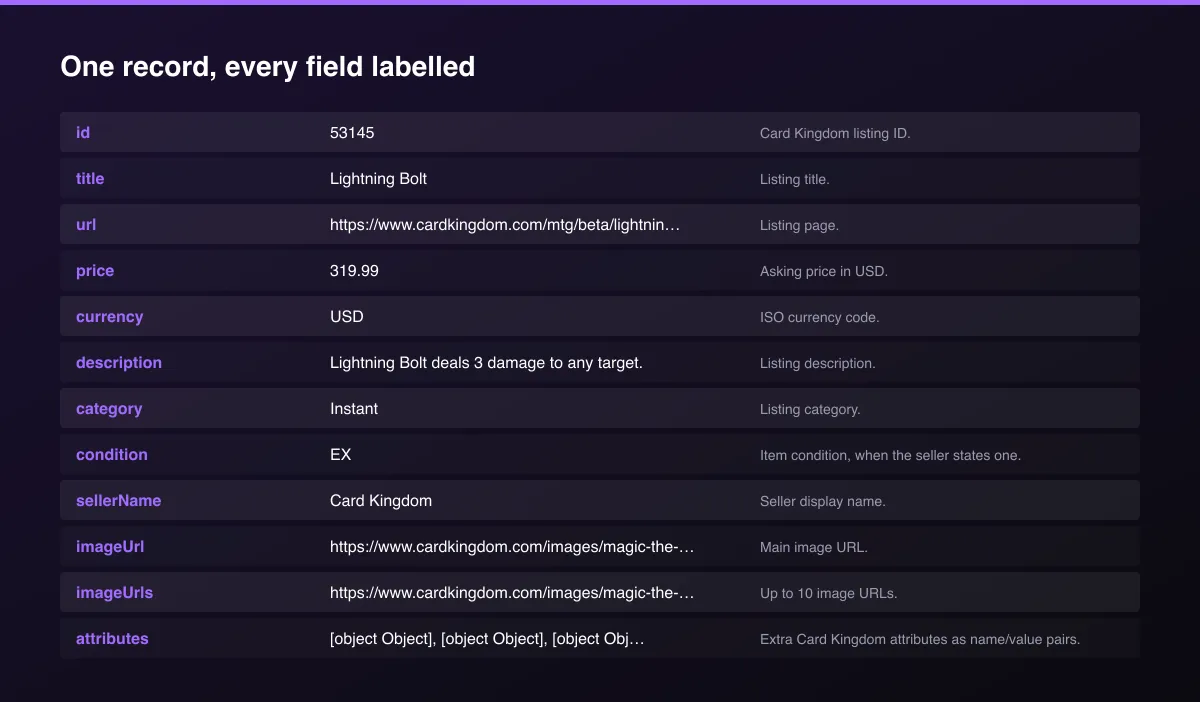Click 'ISO currency code.' description
1200x702 pixels.
(x=820, y=317)
